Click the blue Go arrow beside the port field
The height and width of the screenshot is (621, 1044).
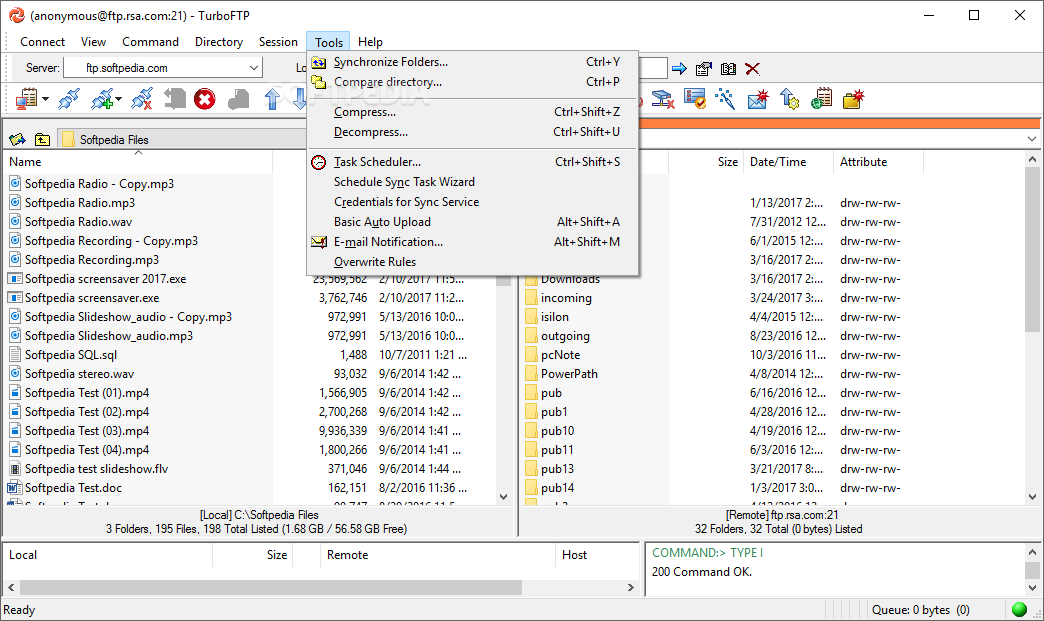(x=679, y=69)
